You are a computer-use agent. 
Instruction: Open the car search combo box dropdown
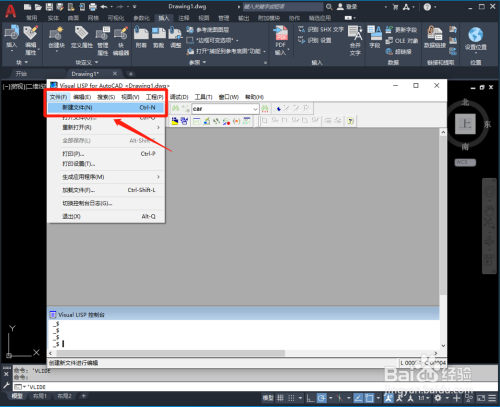point(255,109)
